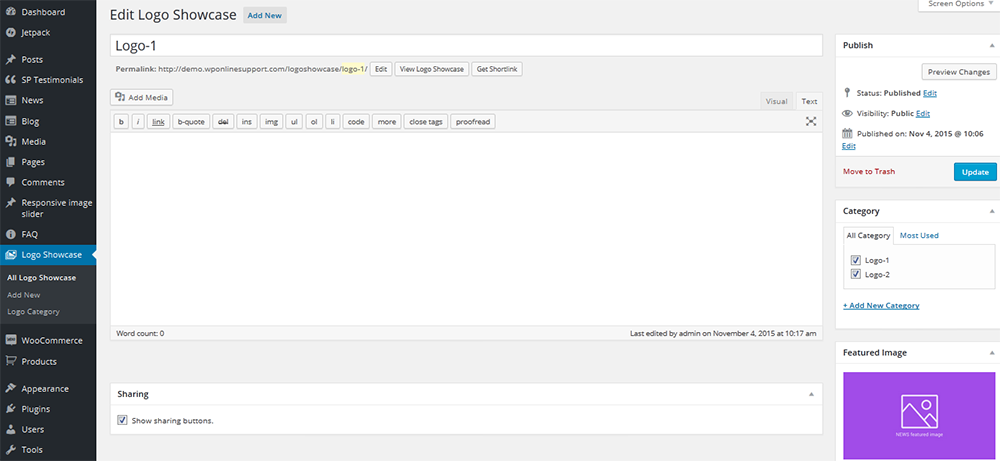Image resolution: width=1000 pixels, height=461 pixels.
Task: Click the Responsive image slider pin icon
Action: pyautogui.click(x=10, y=203)
